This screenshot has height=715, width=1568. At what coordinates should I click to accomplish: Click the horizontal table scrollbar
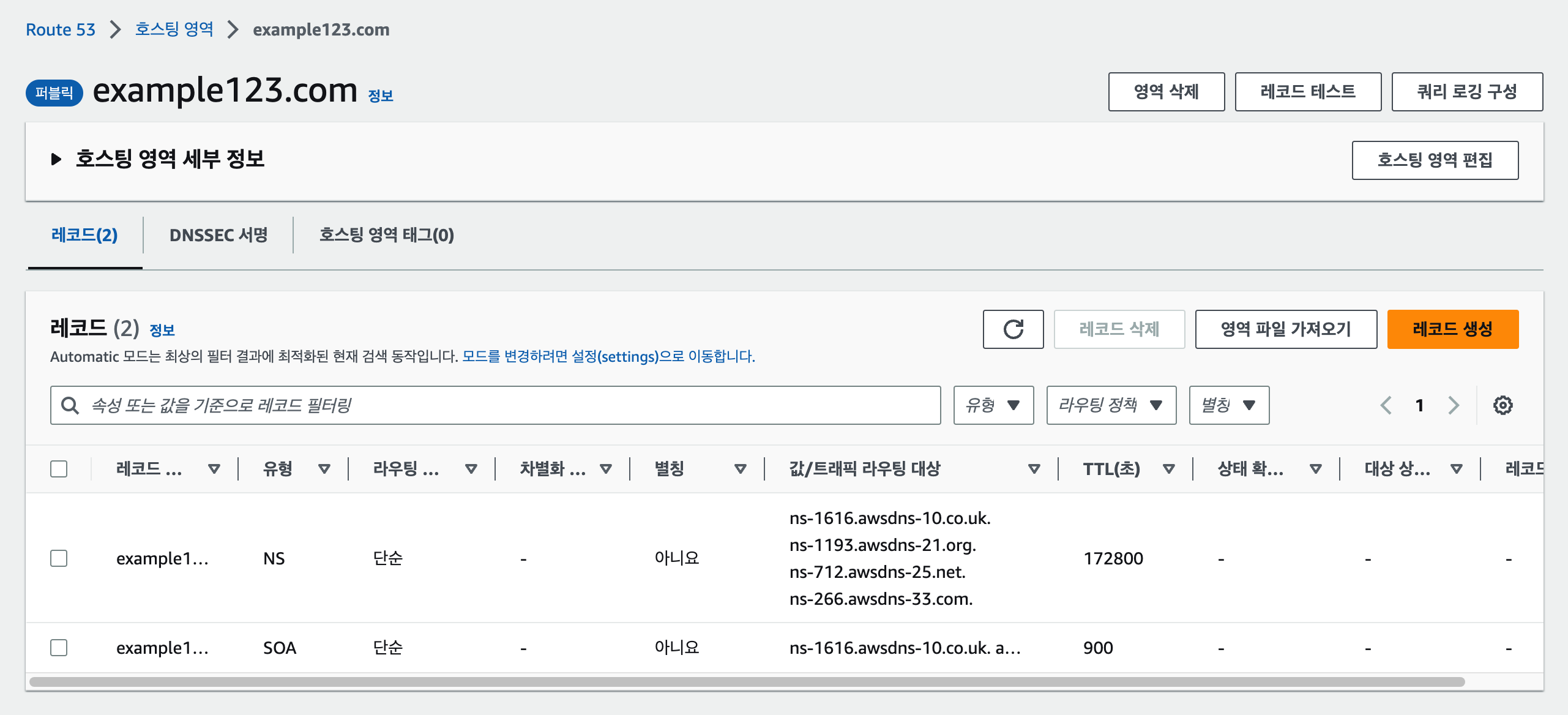tap(747, 682)
